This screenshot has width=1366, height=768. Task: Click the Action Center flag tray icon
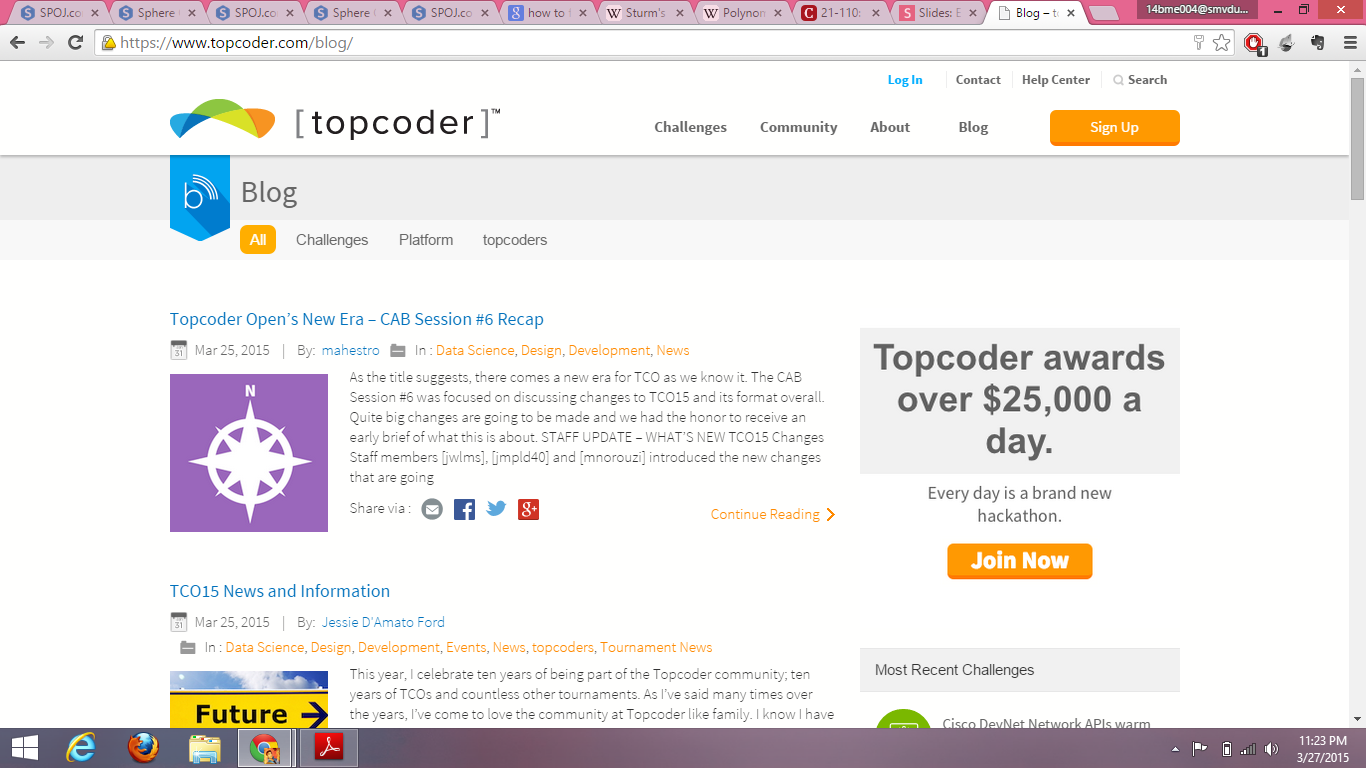(x=1200, y=749)
